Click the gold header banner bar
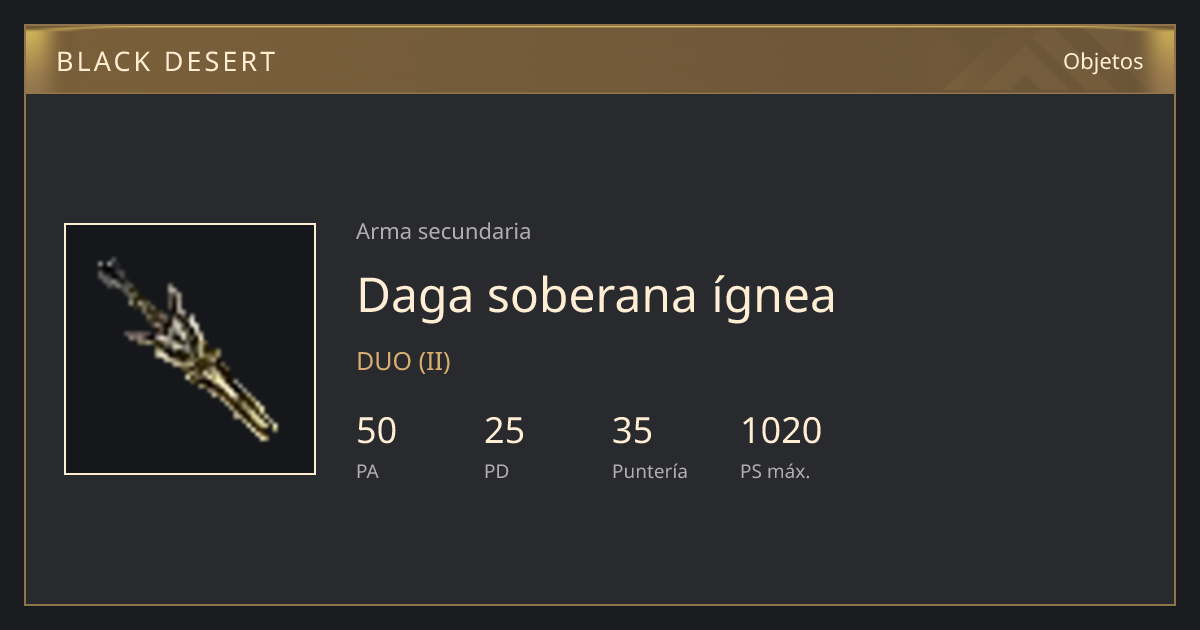Image resolution: width=1200 pixels, height=630 pixels. pyautogui.click(x=600, y=60)
